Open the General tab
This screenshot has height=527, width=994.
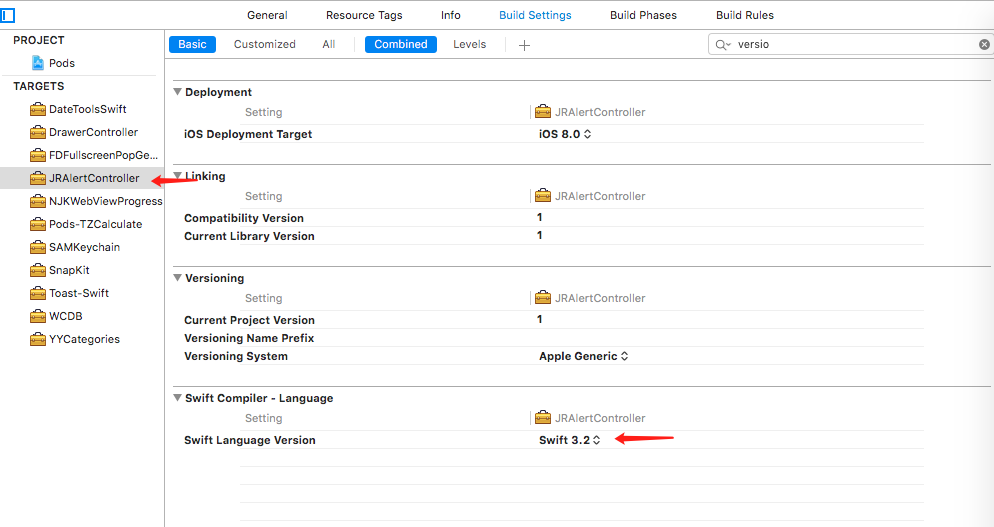(267, 15)
